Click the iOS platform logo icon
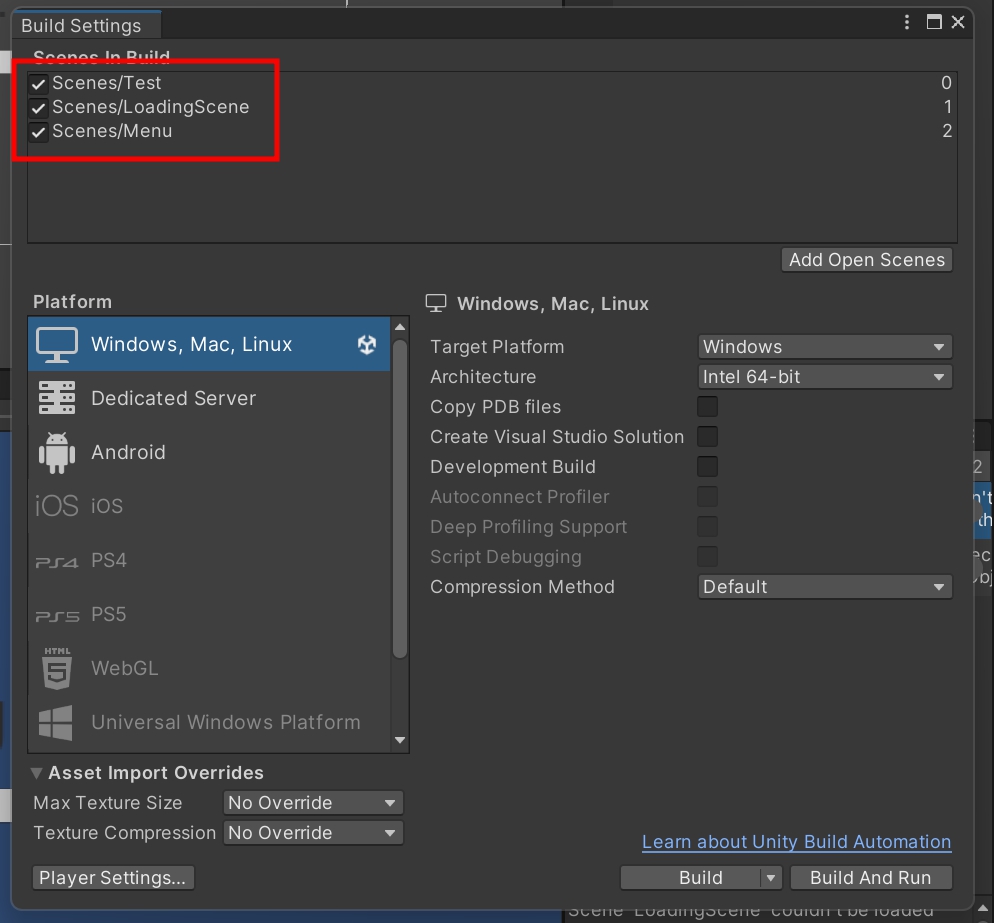Viewport: 994px width, 923px height. (56, 506)
